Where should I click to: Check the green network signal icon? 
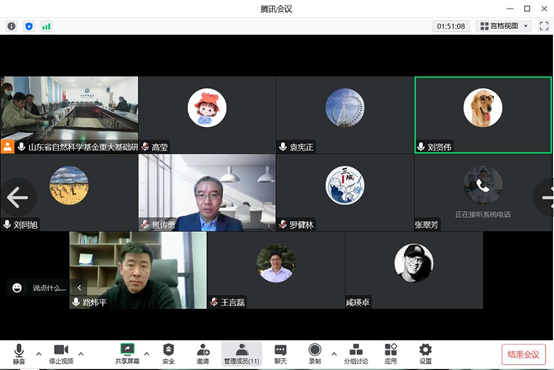[x=46, y=26]
